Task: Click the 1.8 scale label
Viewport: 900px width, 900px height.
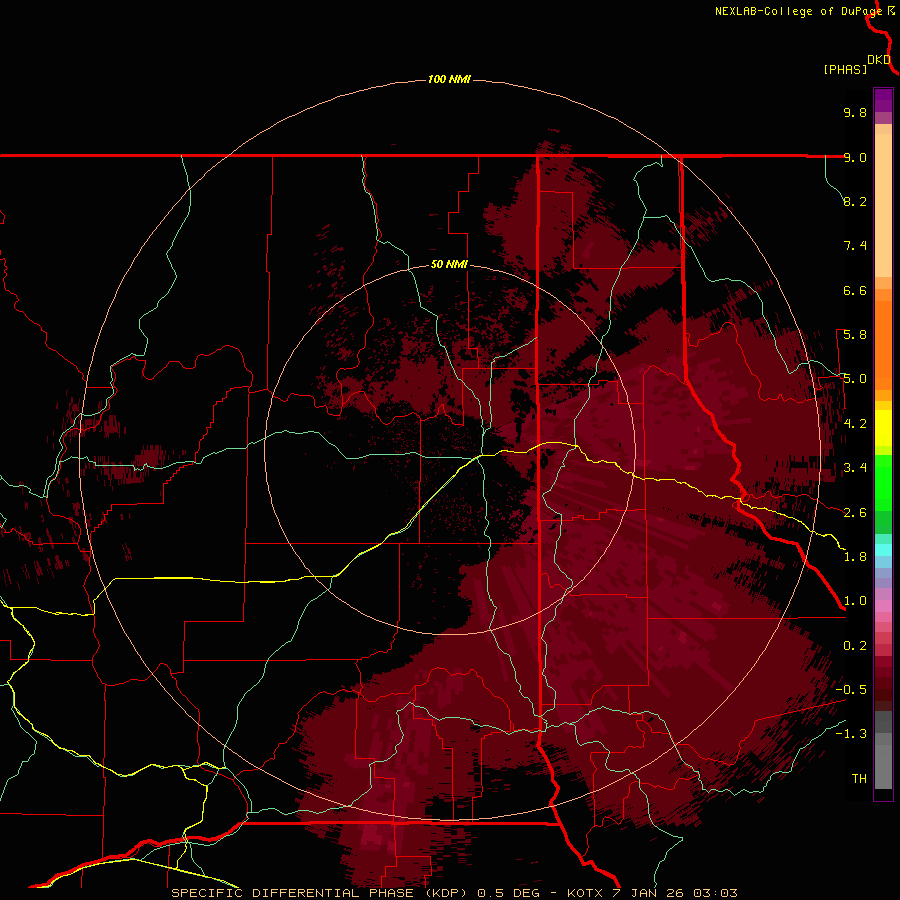Action: click(855, 557)
